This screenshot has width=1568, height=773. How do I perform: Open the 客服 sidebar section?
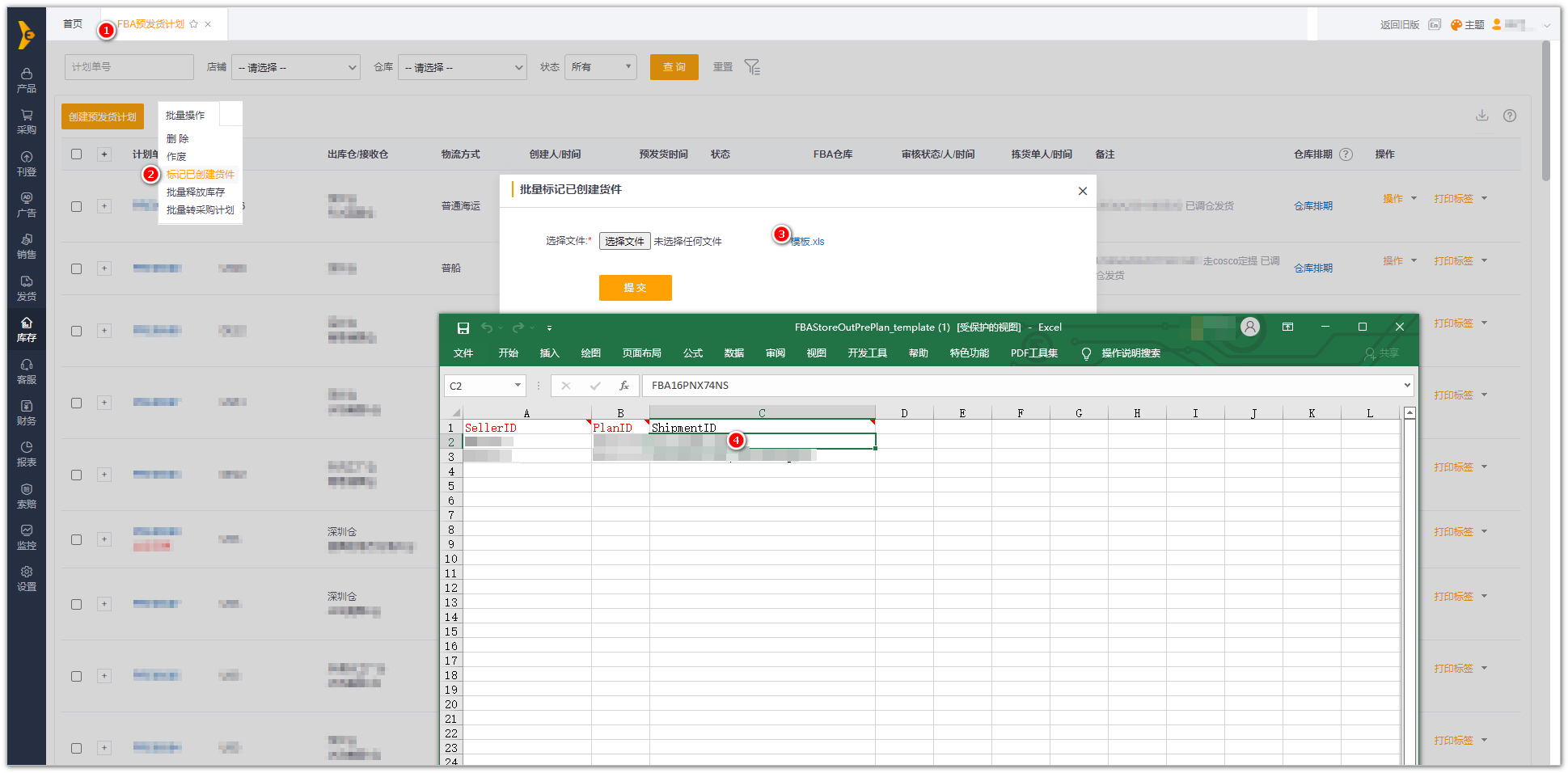[27, 371]
